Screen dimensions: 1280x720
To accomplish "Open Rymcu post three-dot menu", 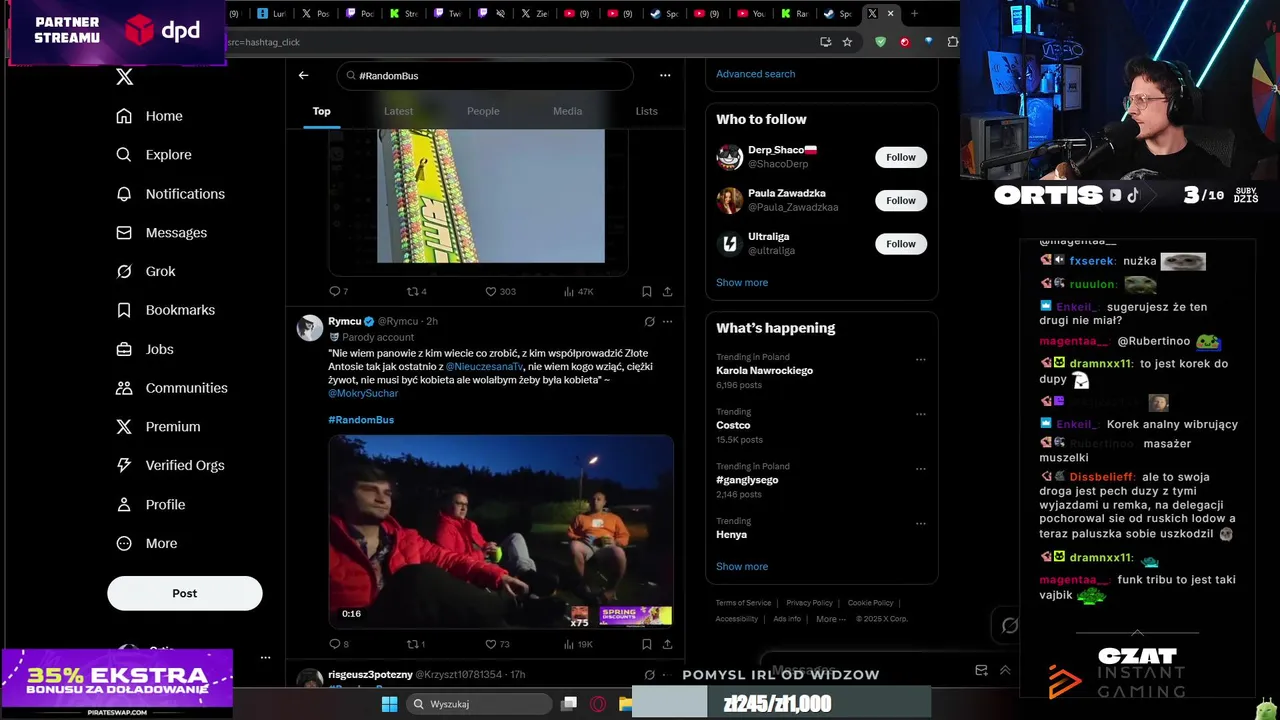I will pyautogui.click(x=667, y=321).
